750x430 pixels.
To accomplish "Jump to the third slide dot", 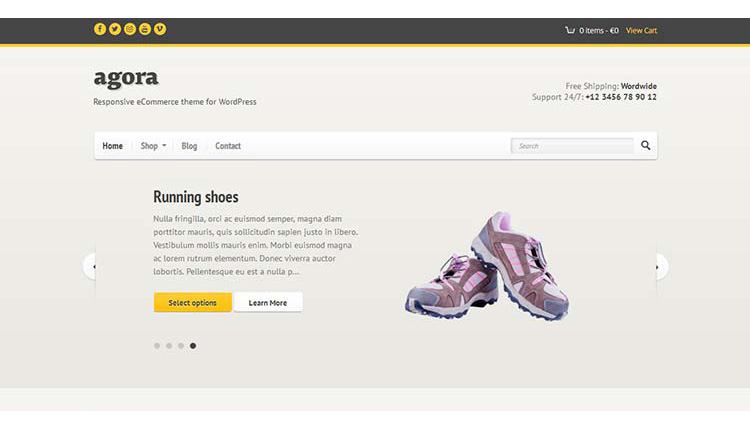I will [181, 346].
